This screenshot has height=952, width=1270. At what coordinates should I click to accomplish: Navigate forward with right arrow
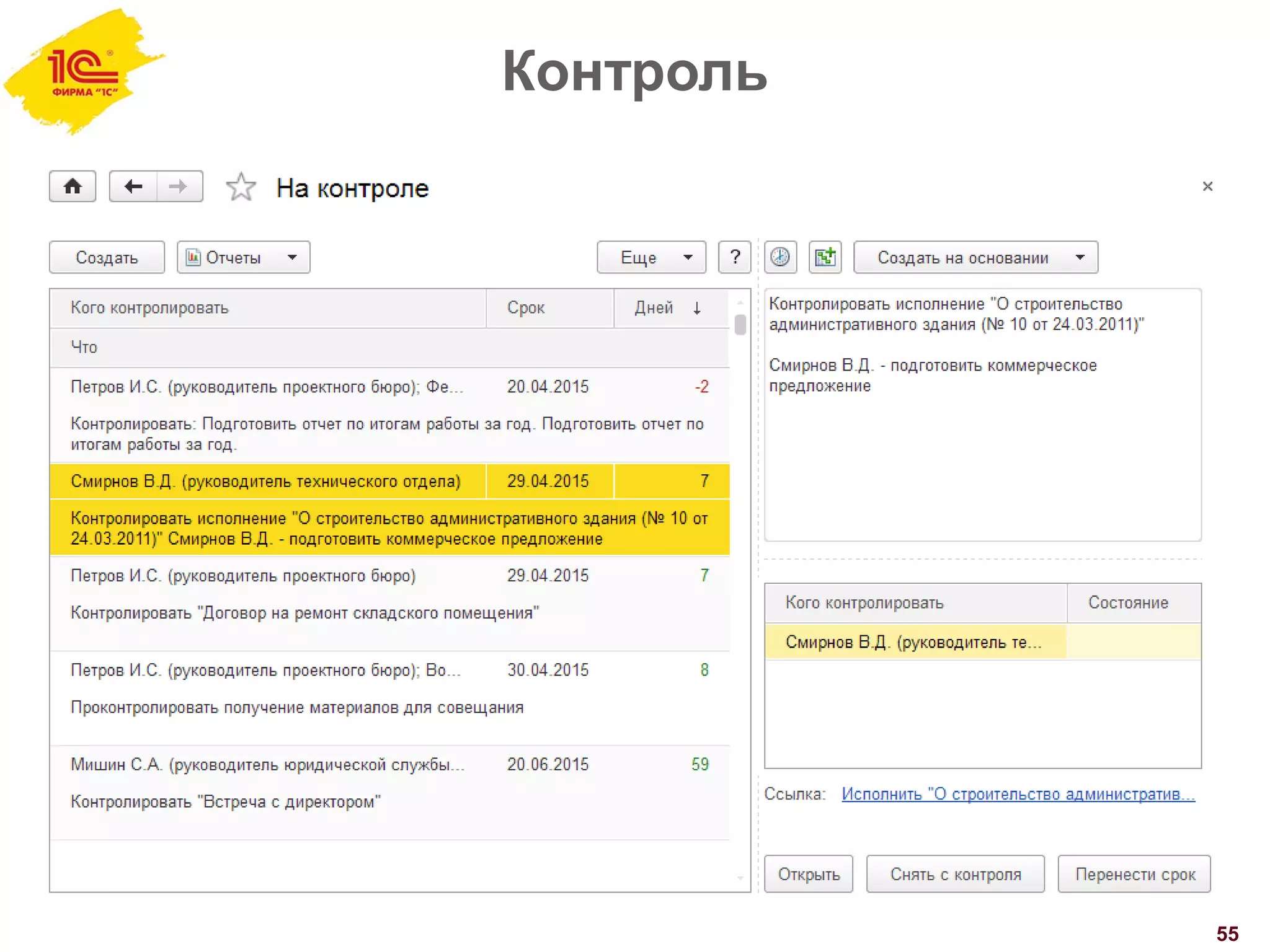pyautogui.click(x=180, y=187)
